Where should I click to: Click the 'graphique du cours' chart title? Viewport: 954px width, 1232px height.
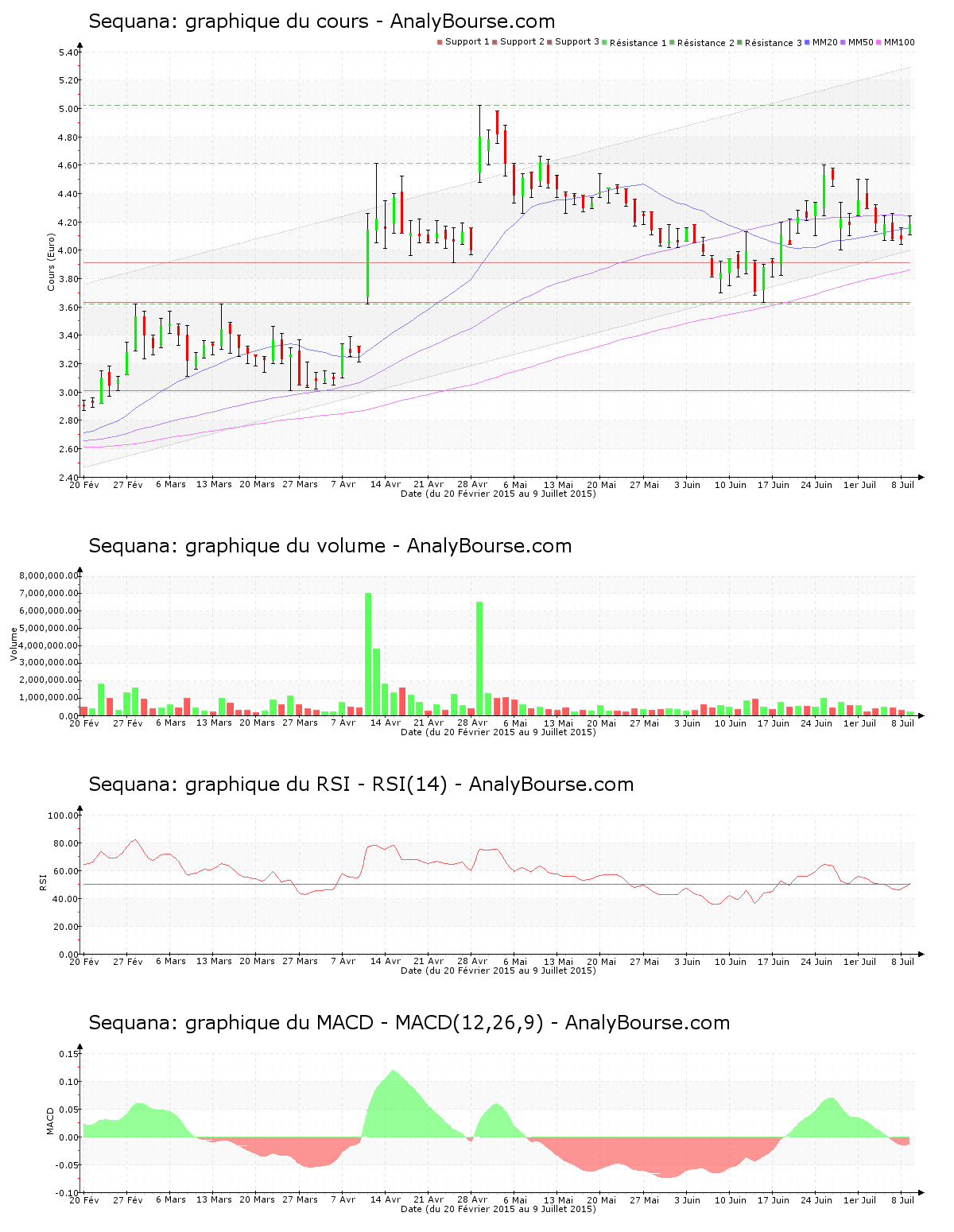pyautogui.click(x=322, y=21)
